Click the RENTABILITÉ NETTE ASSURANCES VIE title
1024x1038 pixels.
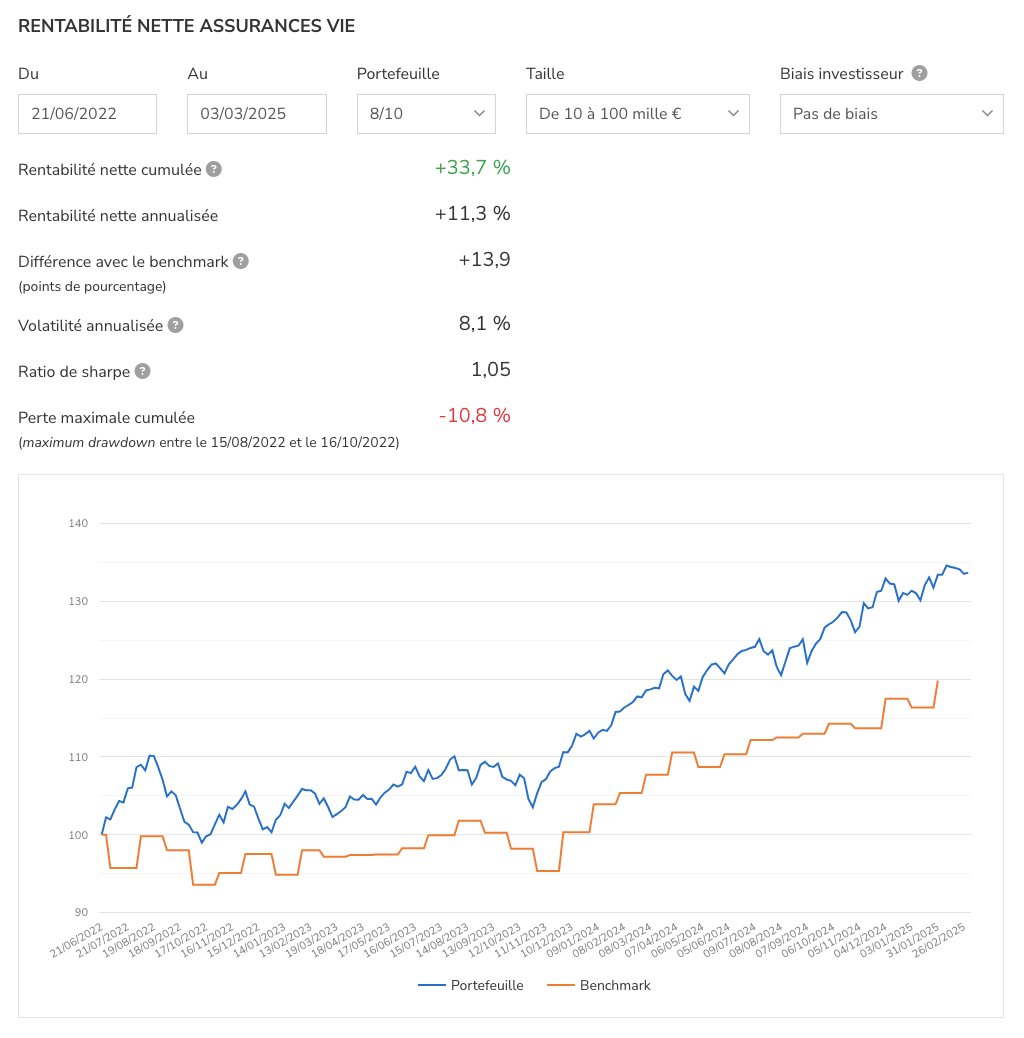[186, 26]
